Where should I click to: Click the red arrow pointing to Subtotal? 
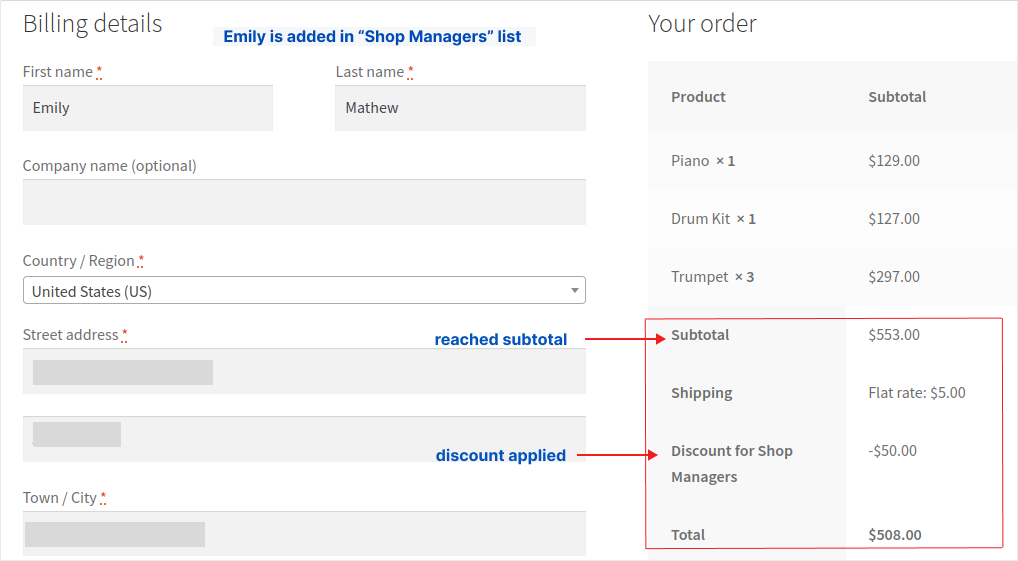tap(625, 339)
